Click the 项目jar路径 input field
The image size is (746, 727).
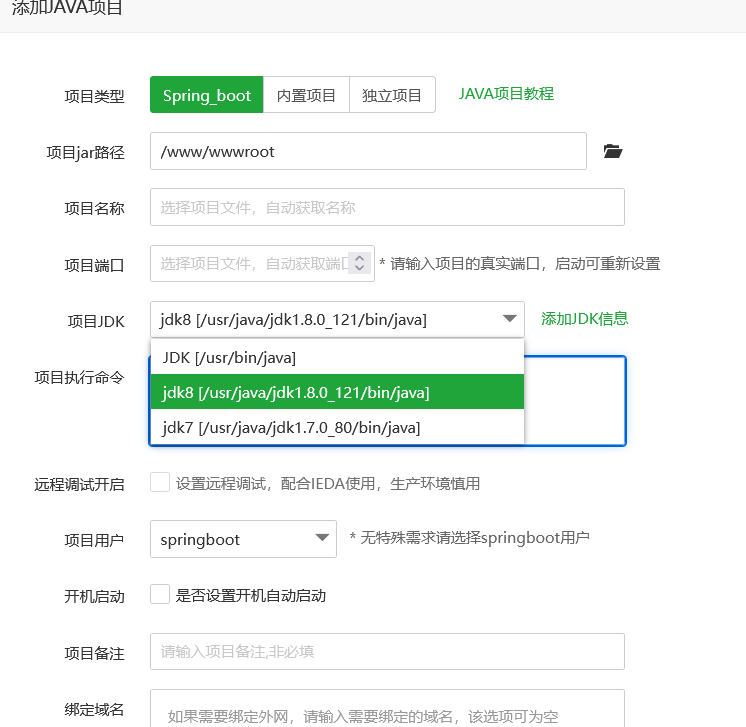[368, 151]
